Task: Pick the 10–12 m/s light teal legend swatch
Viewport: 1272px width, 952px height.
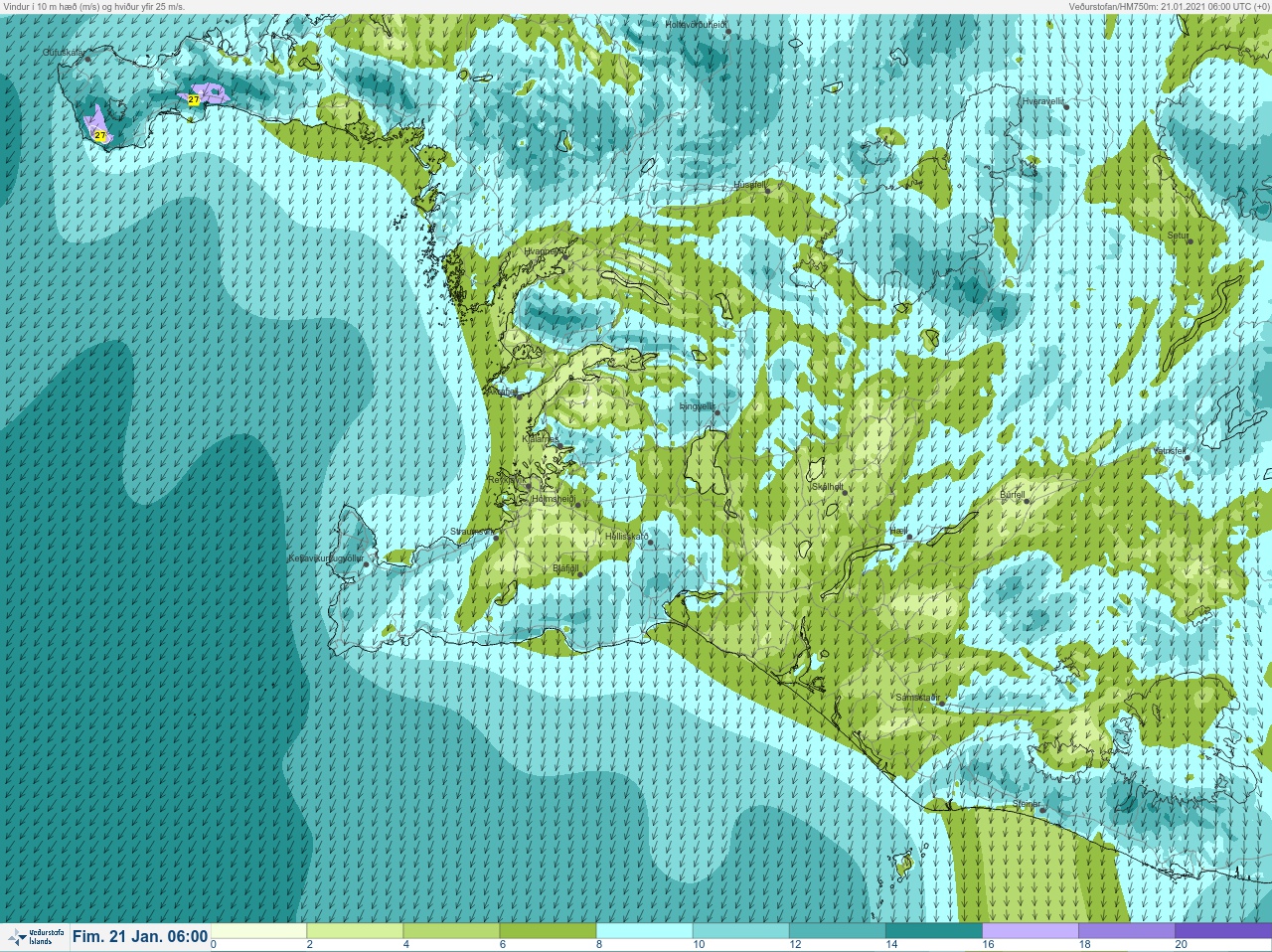Action: click(740, 931)
